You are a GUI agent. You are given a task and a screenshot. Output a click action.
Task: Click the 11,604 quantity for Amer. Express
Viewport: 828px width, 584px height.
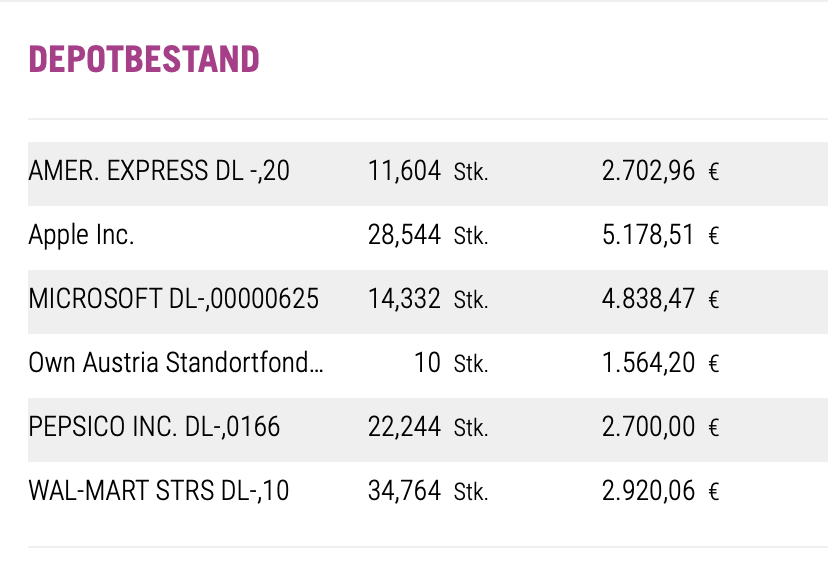(x=404, y=172)
